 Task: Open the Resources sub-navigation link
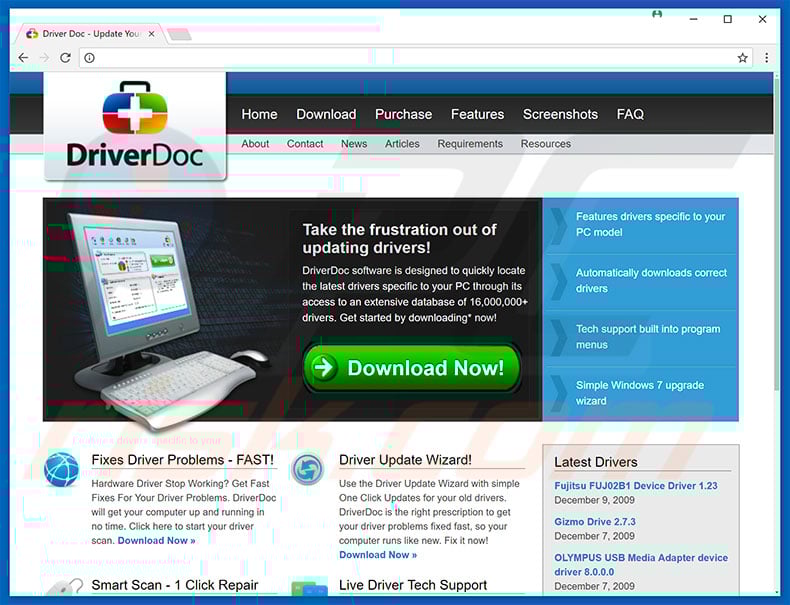546,144
